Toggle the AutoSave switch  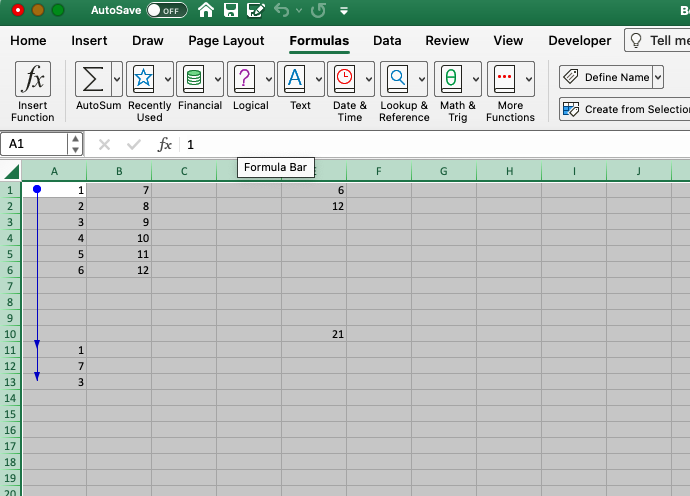coord(167,10)
